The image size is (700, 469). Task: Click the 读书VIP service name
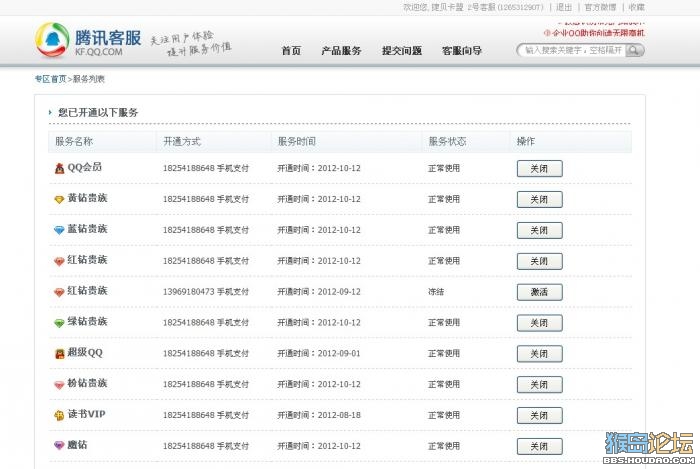pos(86,414)
